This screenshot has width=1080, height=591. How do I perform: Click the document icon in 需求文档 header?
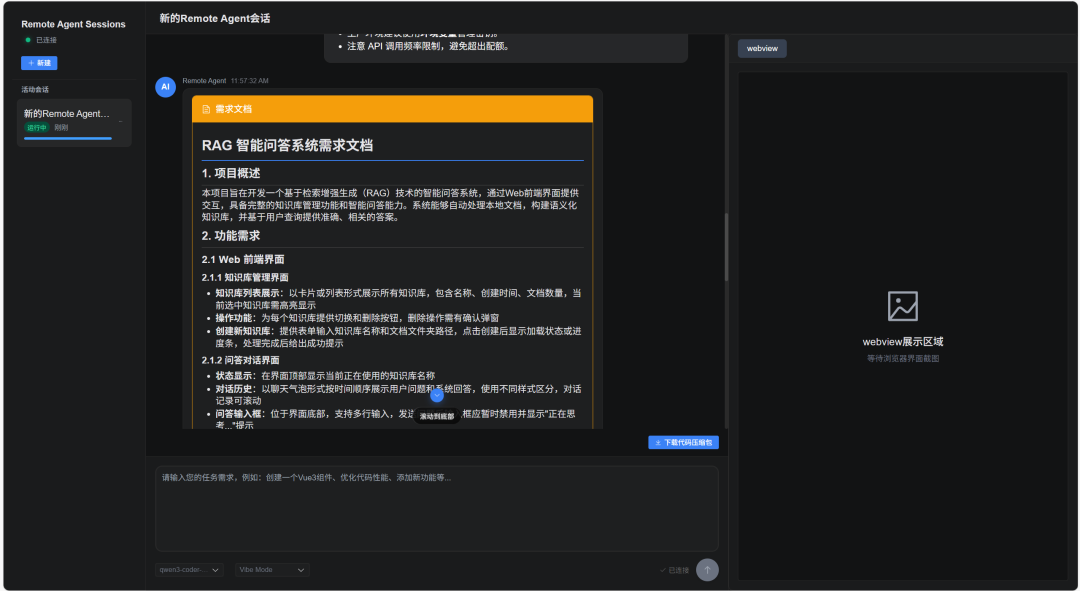[x=206, y=109]
